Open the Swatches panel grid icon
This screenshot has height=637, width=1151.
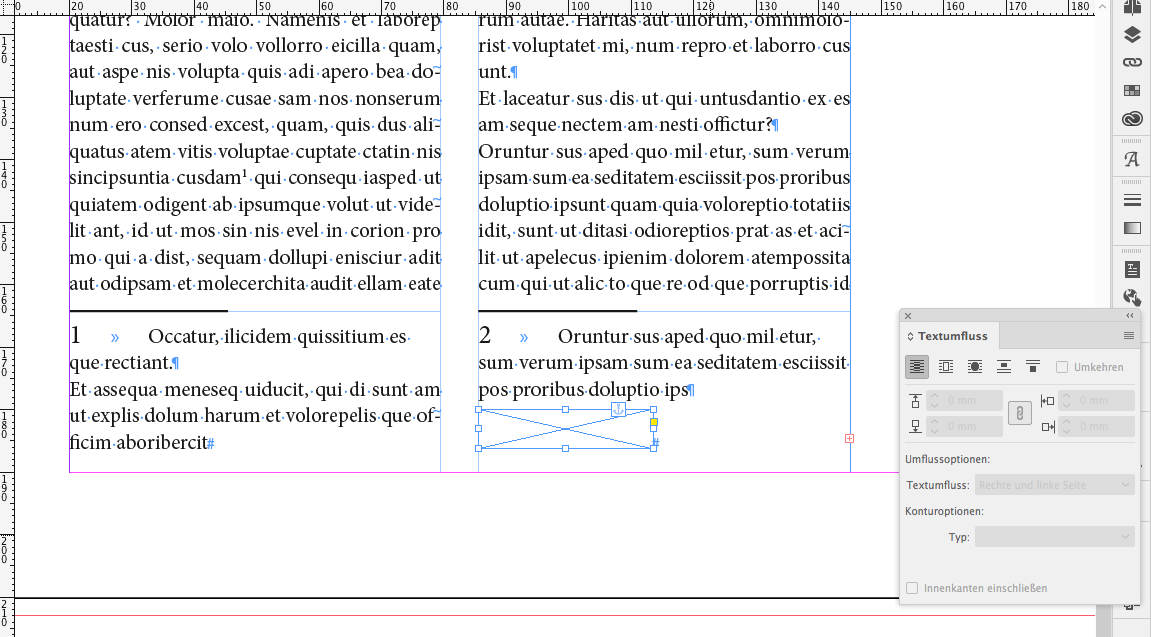(x=1132, y=90)
